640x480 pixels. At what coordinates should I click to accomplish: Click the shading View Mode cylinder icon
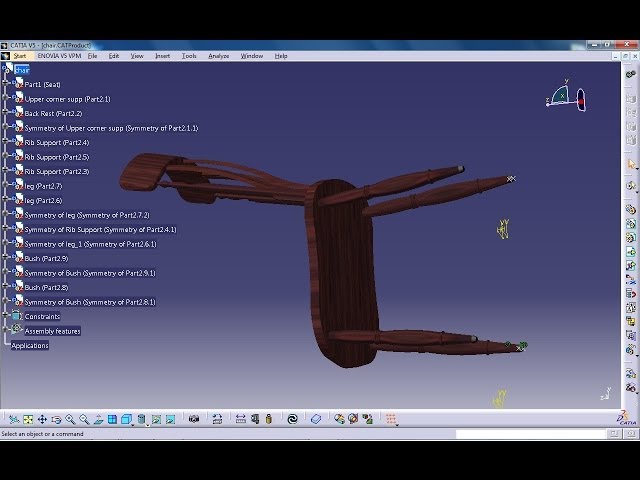click(141, 419)
